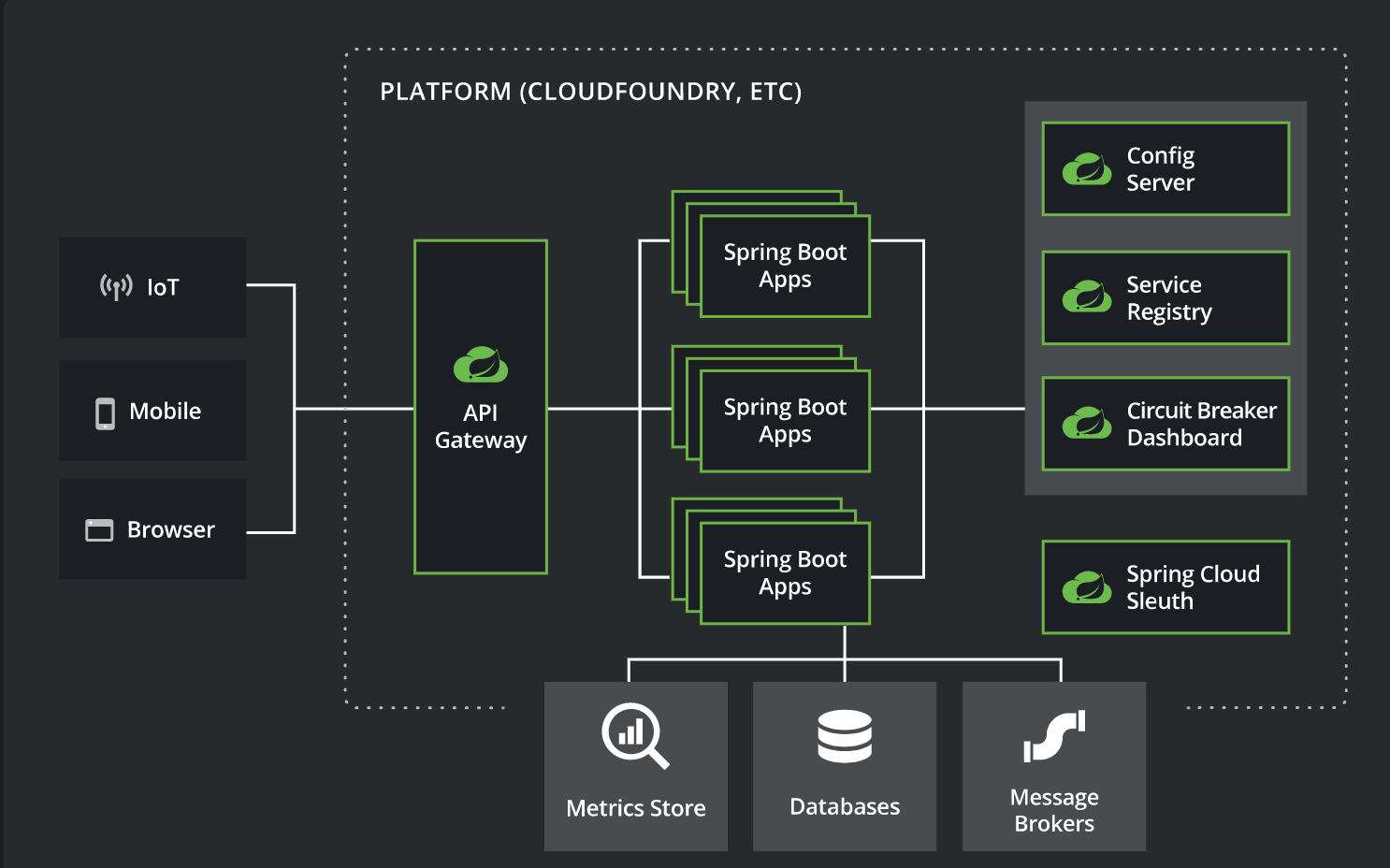Viewport: 1390px width, 868px height.
Task: Select the IoT client box
Action: 152,287
